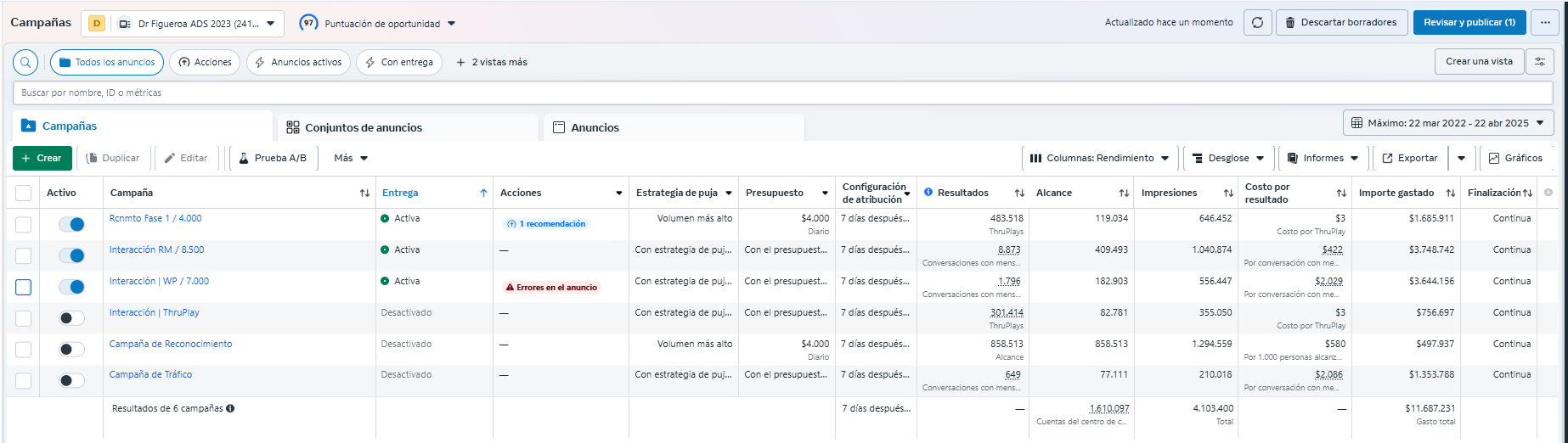
Task: Click the info icon next to Resultados header
Action: tap(928, 193)
